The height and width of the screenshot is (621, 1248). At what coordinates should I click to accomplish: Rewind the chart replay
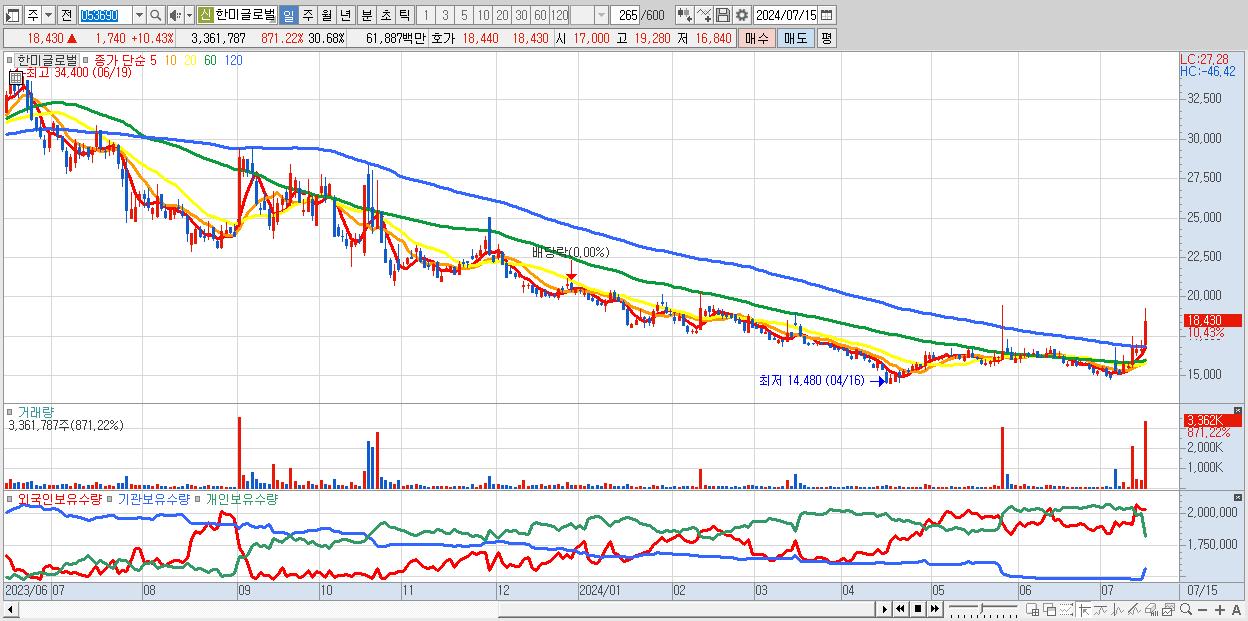coord(900,609)
